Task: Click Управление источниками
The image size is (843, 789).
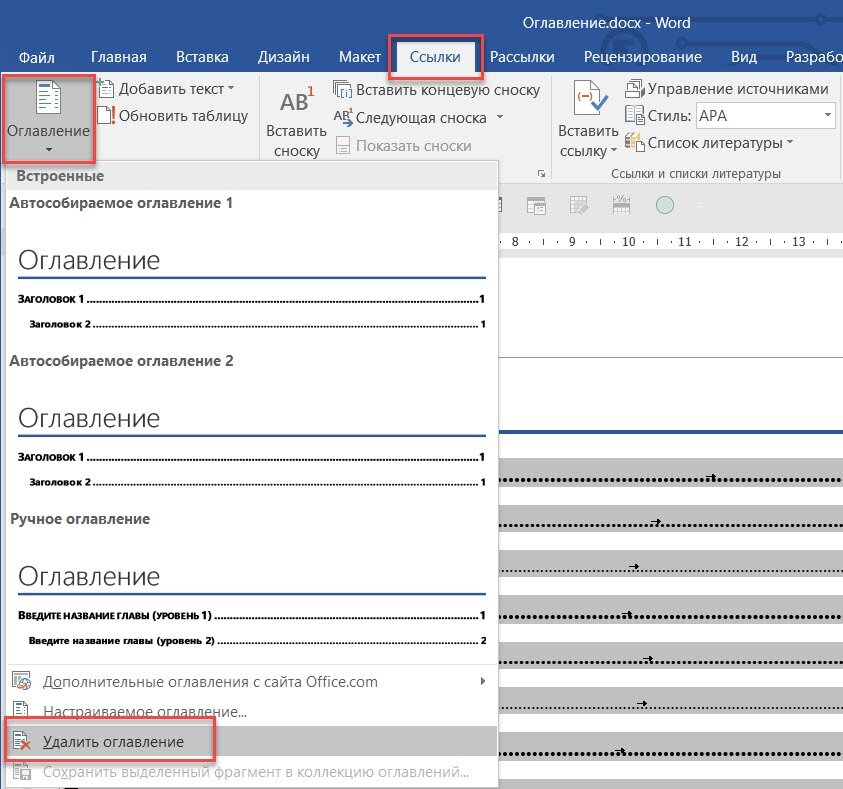Action: (726, 89)
